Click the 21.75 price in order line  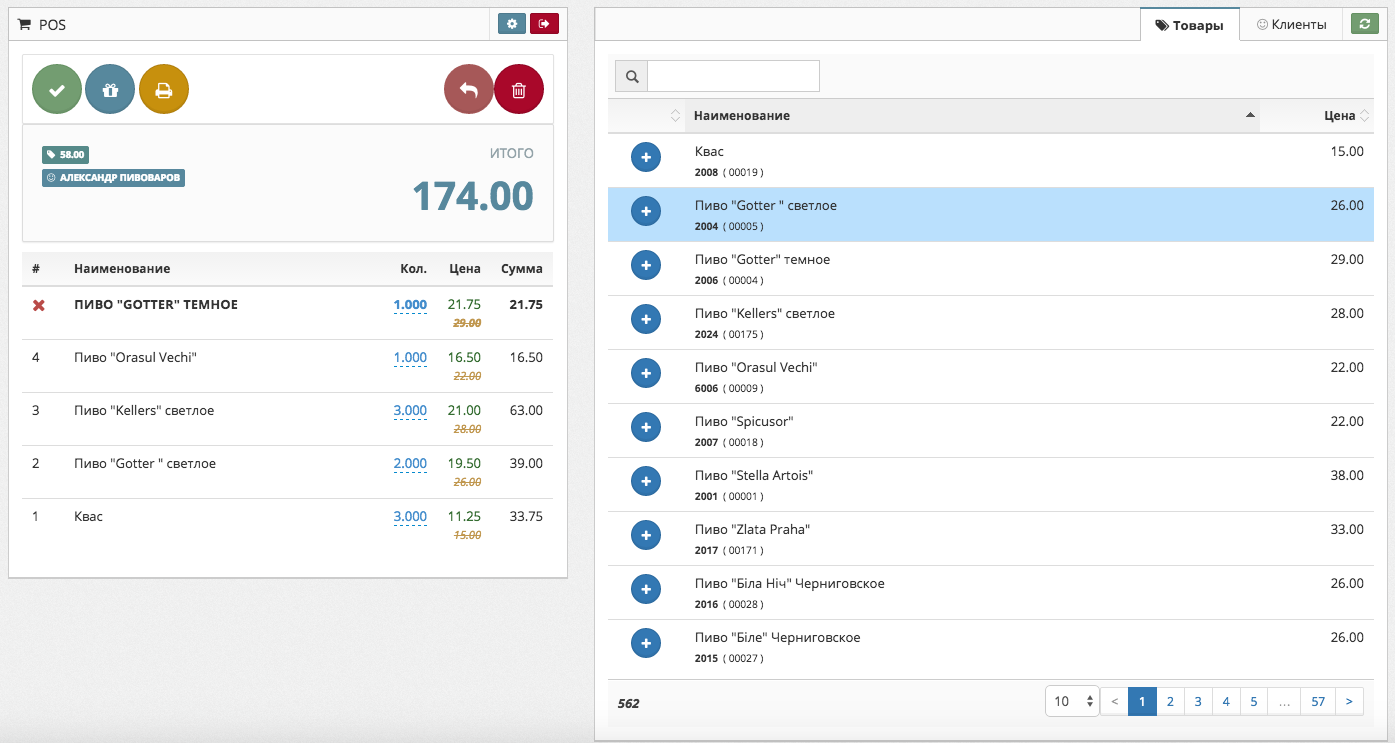(464, 305)
